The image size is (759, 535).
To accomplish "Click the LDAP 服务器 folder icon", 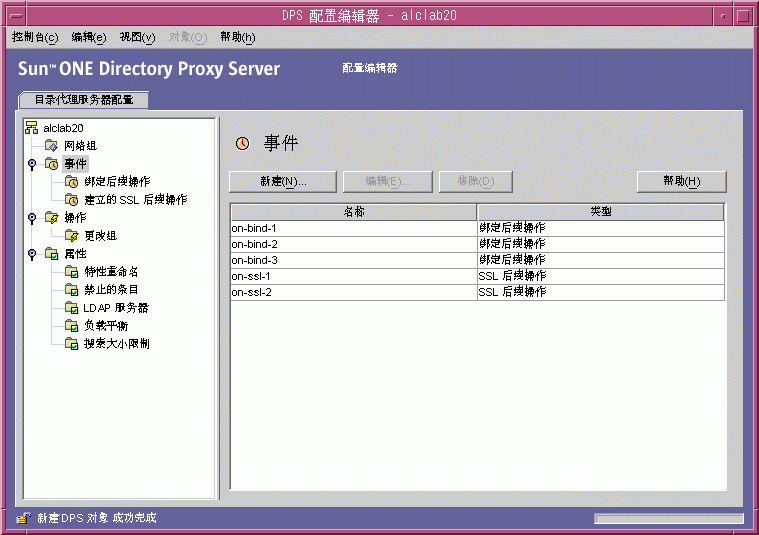I will pos(71,307).
